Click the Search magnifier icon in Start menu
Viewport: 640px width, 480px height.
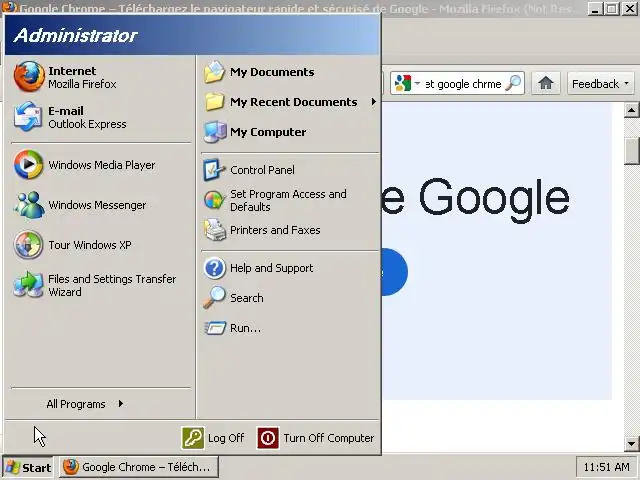[214, 298]
